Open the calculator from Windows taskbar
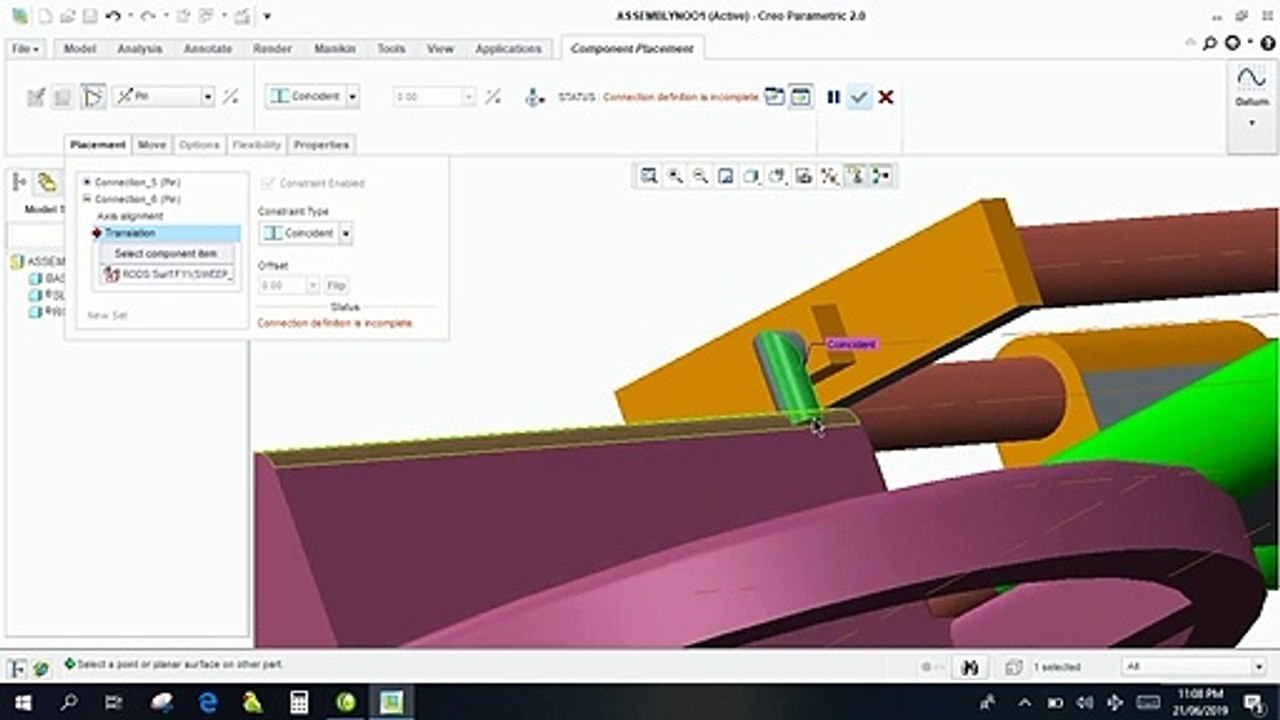This screenshot has height=720, width=1280. point(299,701)
